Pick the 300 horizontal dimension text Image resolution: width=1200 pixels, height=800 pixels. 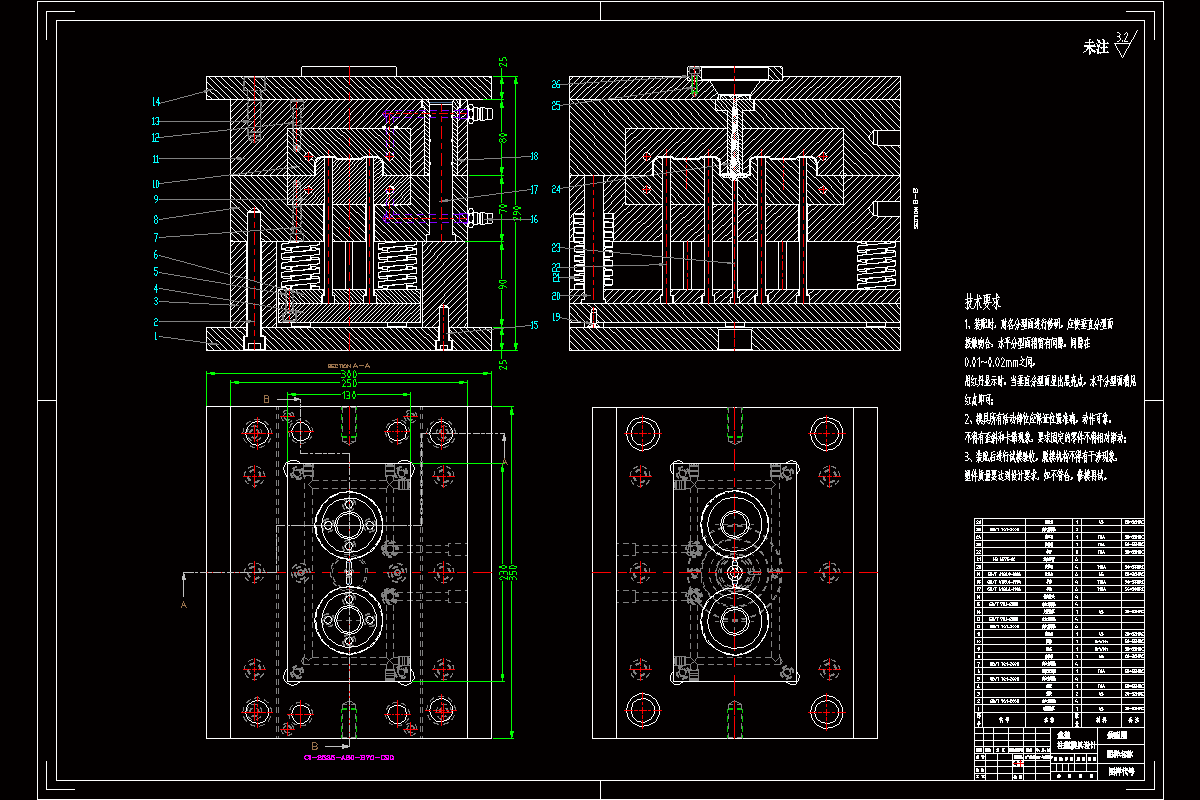point(348,374)
